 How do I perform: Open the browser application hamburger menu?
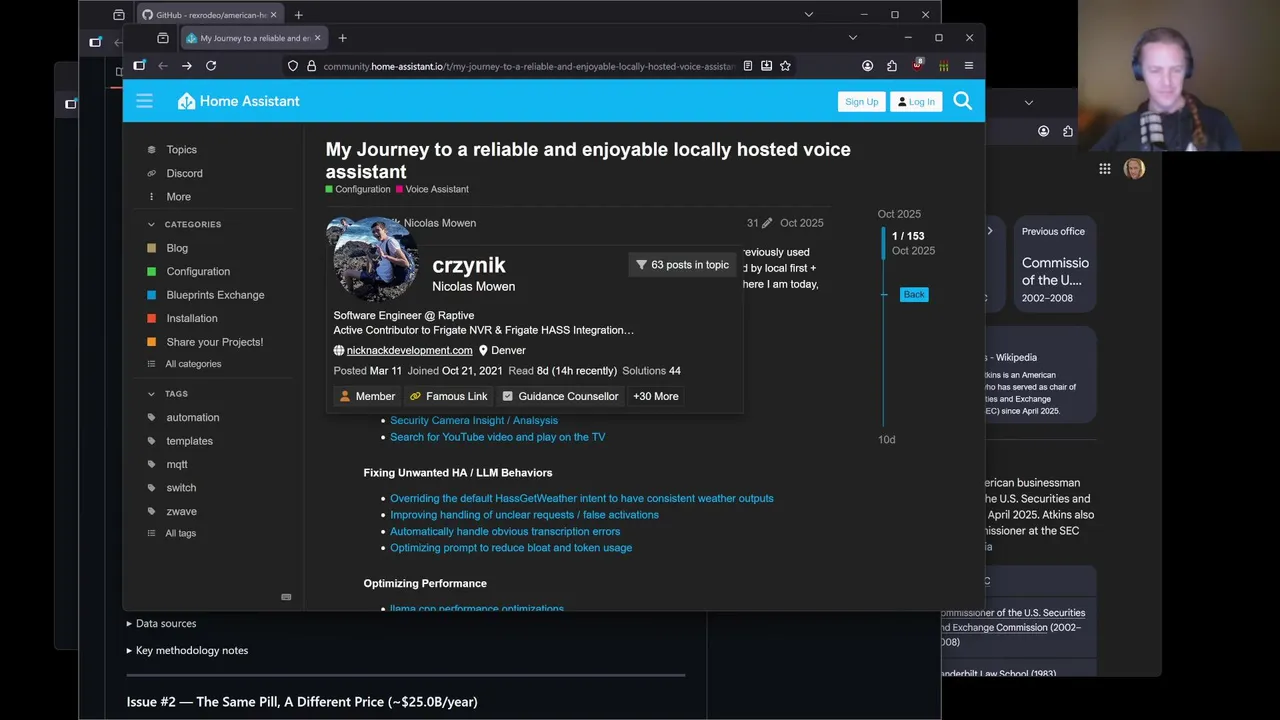[x=968, y=66]
